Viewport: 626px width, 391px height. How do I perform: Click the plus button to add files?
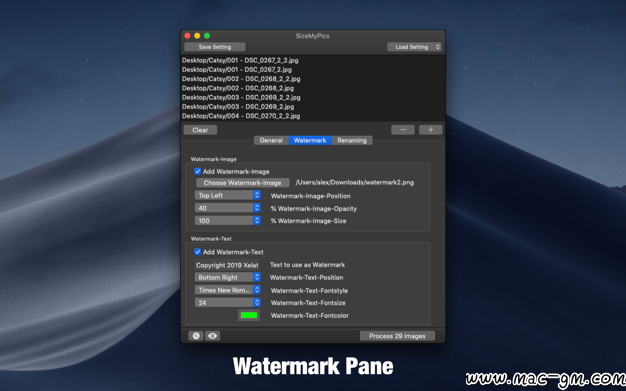point(430,130)
